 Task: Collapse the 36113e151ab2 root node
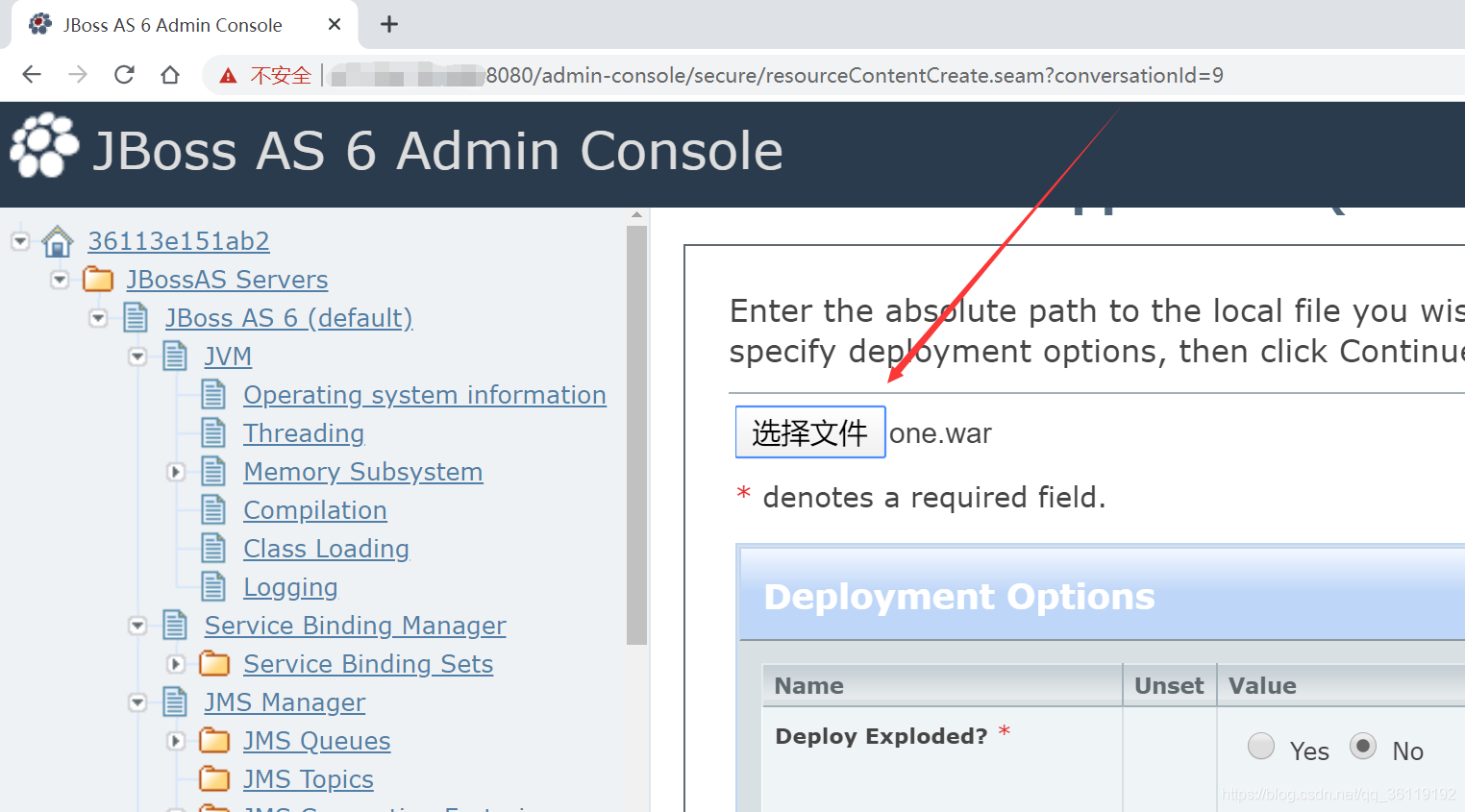pyautogui.click(x=20, y=241)
